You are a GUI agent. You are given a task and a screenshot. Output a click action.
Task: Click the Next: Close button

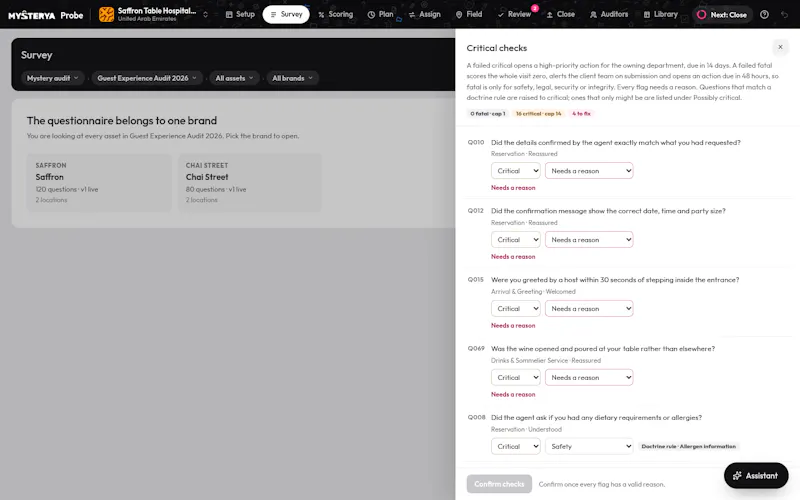click(722, 15)
